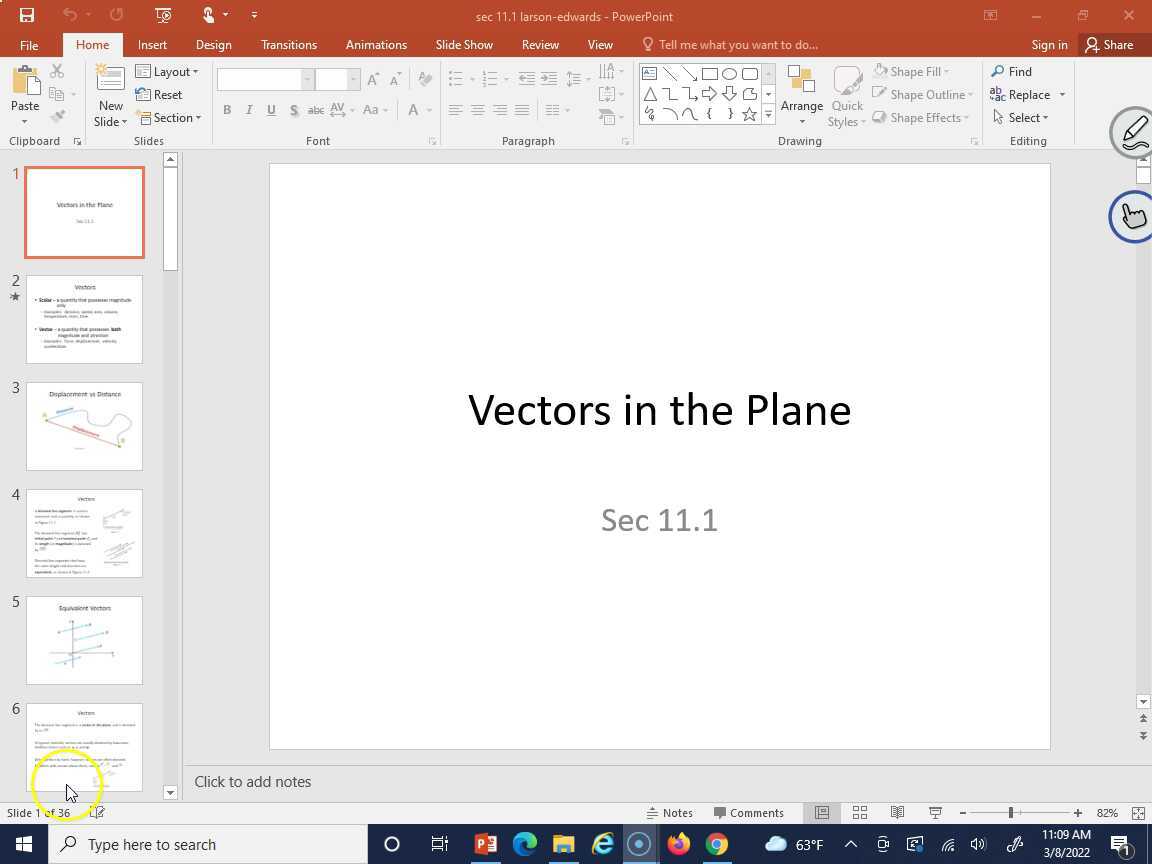Expand the Select dropdown in Editing

click(1021, 117)
